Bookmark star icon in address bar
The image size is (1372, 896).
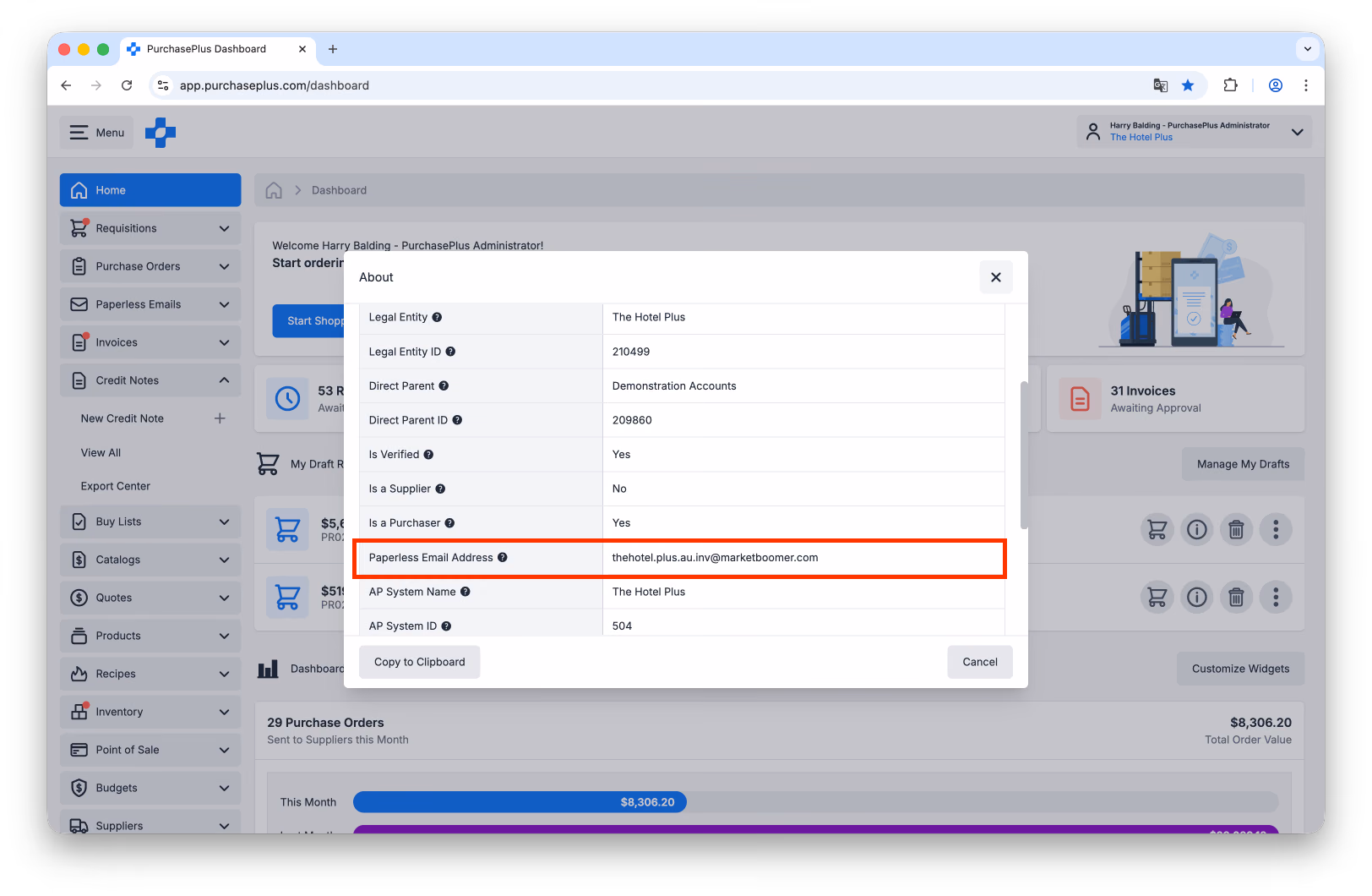1188,85
